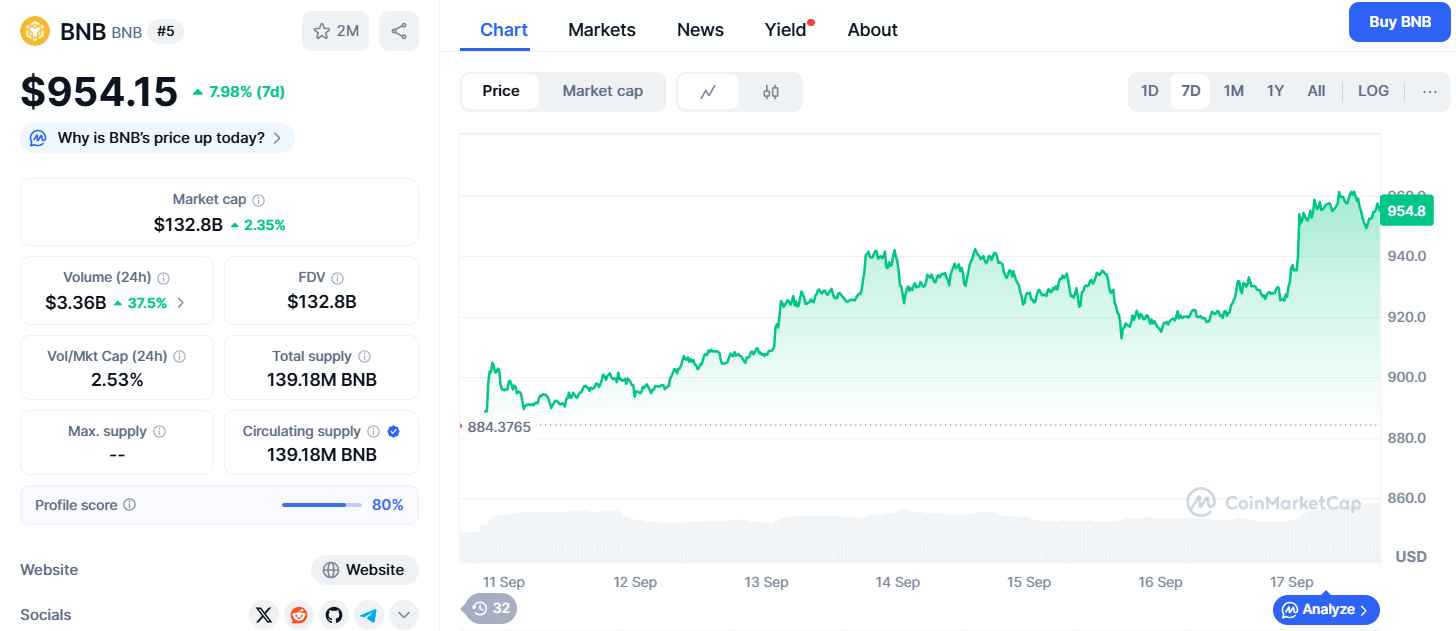Select the Price chart toggle

click(501, 91)
